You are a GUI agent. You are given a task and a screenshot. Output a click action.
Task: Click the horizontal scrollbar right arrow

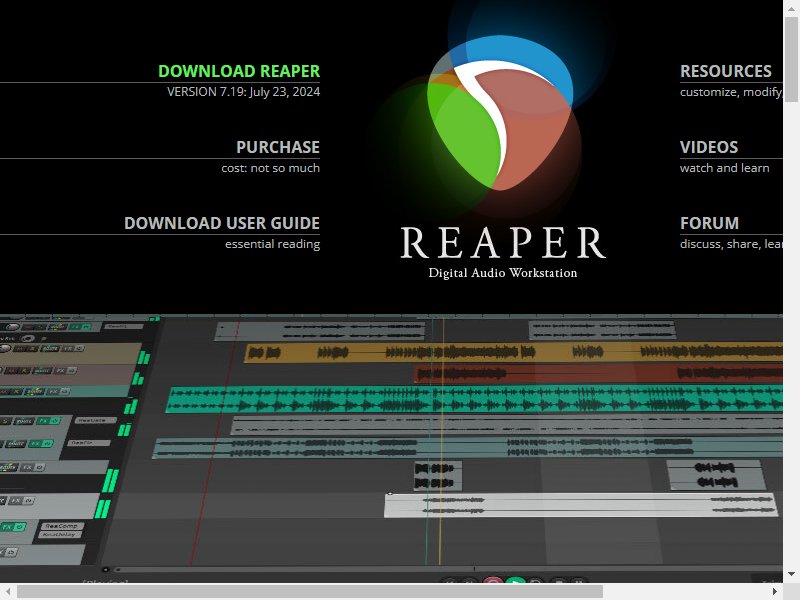point(775,591)
